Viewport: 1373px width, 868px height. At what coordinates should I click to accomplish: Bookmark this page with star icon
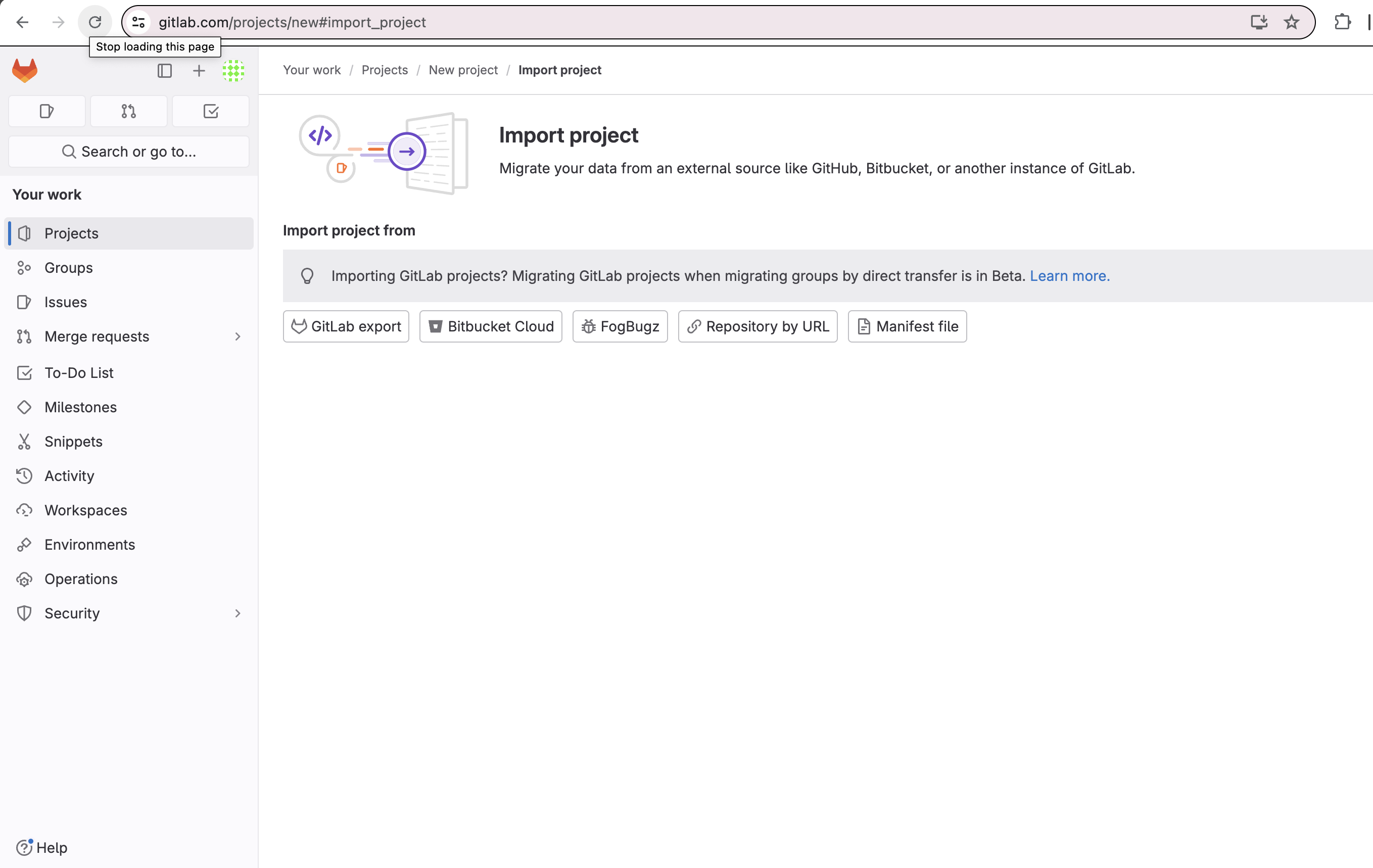[1292, 22]
